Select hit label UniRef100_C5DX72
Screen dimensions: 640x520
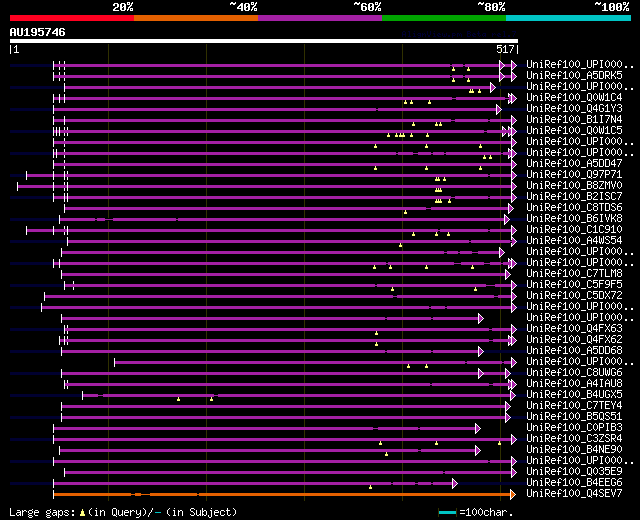pyautogui.click(x=574, y=296)
